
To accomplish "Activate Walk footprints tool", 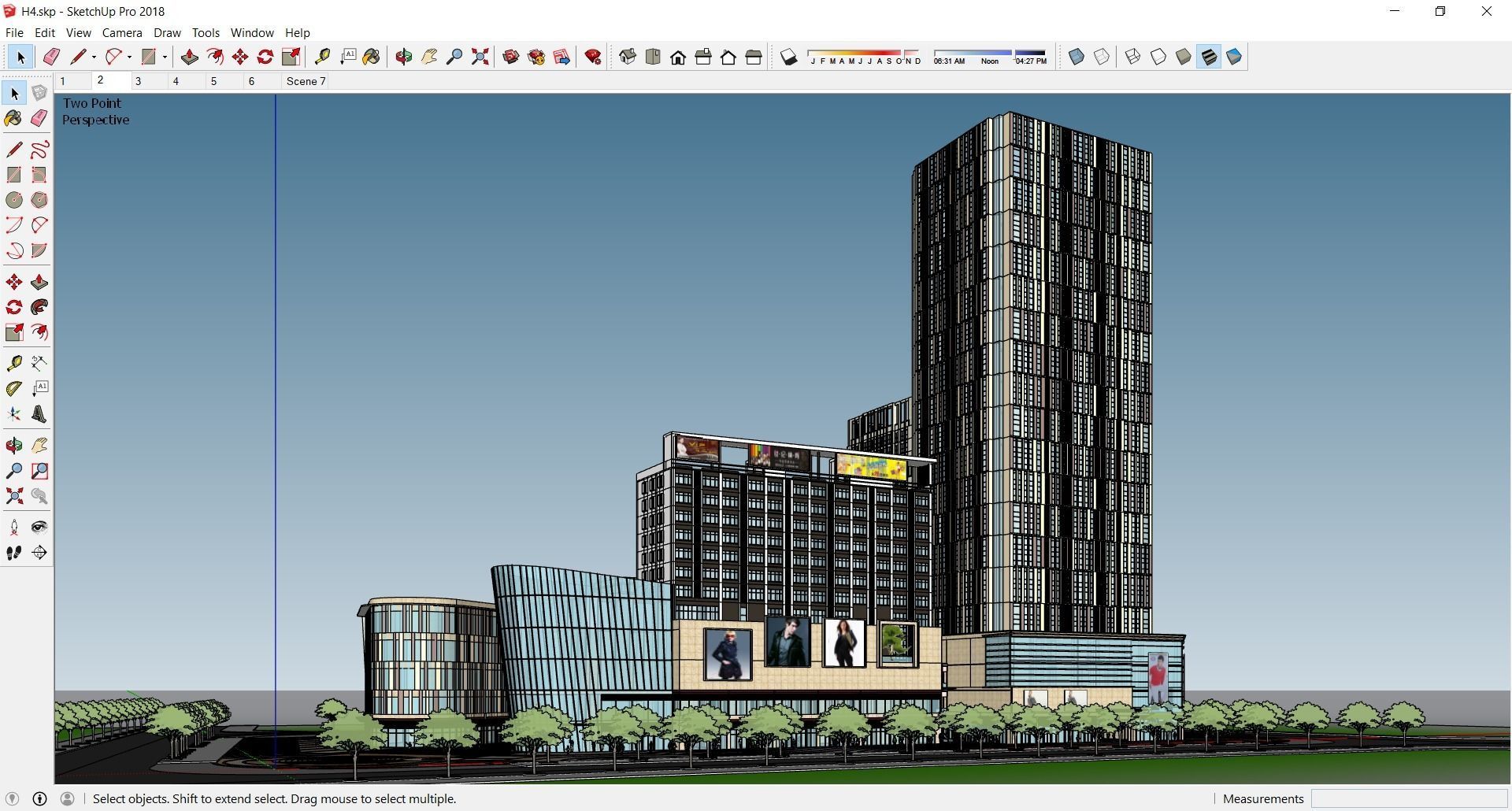I will click(x=14, y=553).
